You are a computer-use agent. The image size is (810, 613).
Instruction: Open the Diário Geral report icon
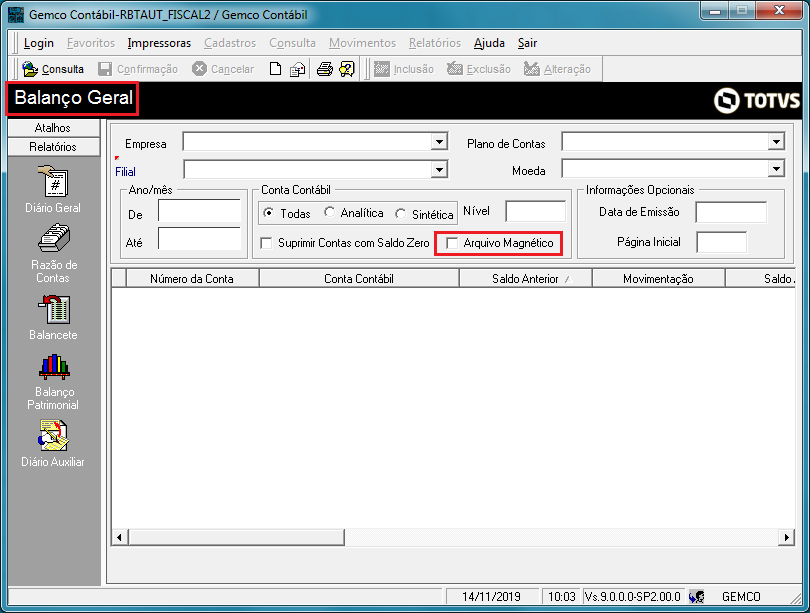click(x=53, y=181)
